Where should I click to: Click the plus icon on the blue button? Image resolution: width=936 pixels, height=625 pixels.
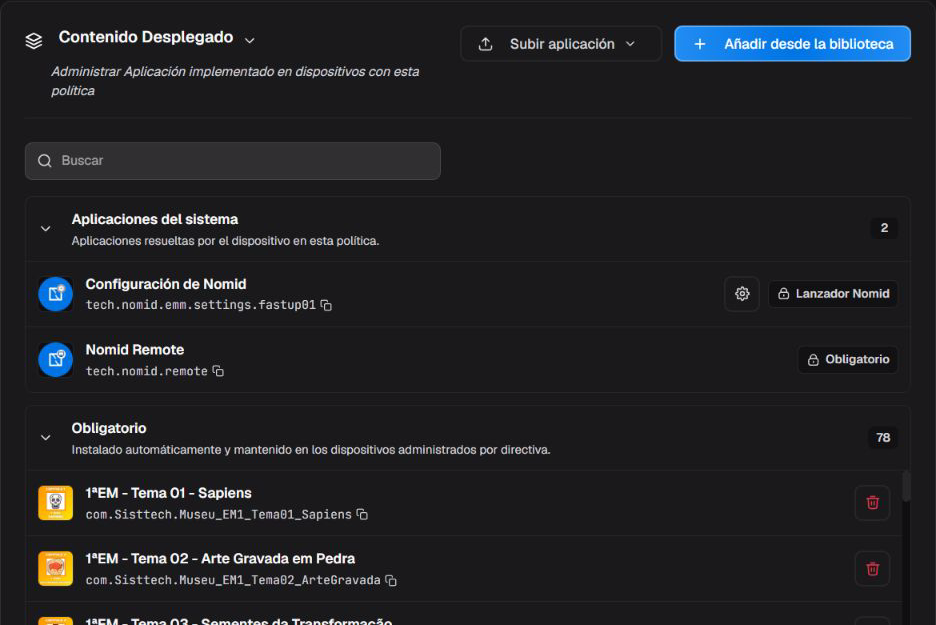click(700, 44)
